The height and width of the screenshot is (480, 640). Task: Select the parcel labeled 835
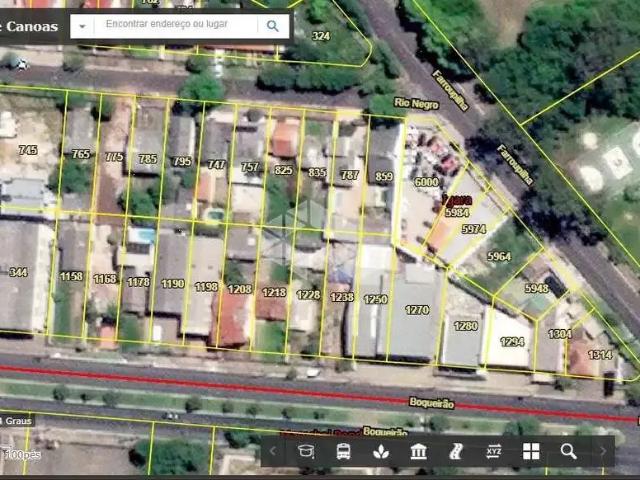317,172
